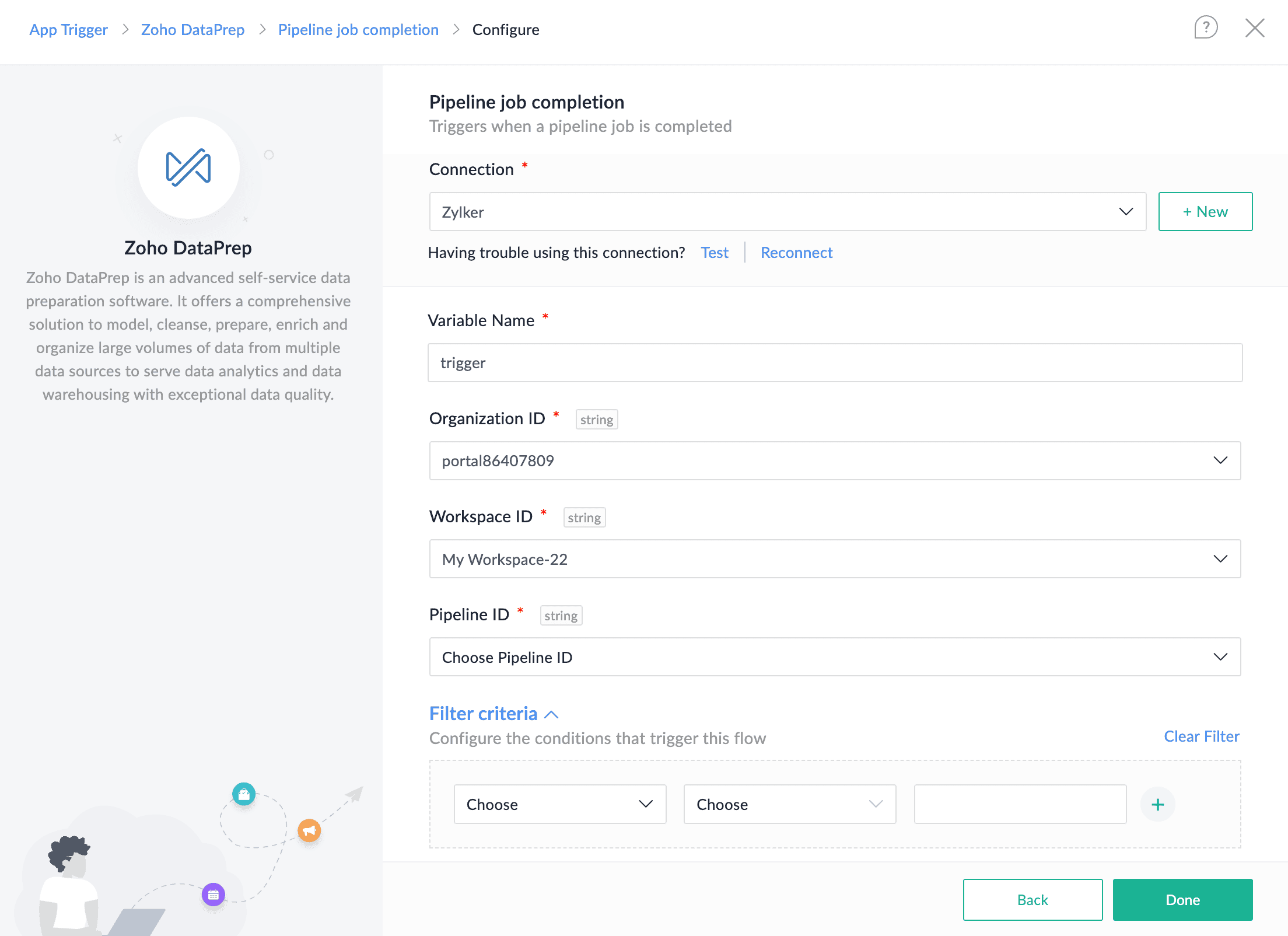Click the Variable Name input field
The height and width of the screenshot is (936, 1288).
(835, 362)
